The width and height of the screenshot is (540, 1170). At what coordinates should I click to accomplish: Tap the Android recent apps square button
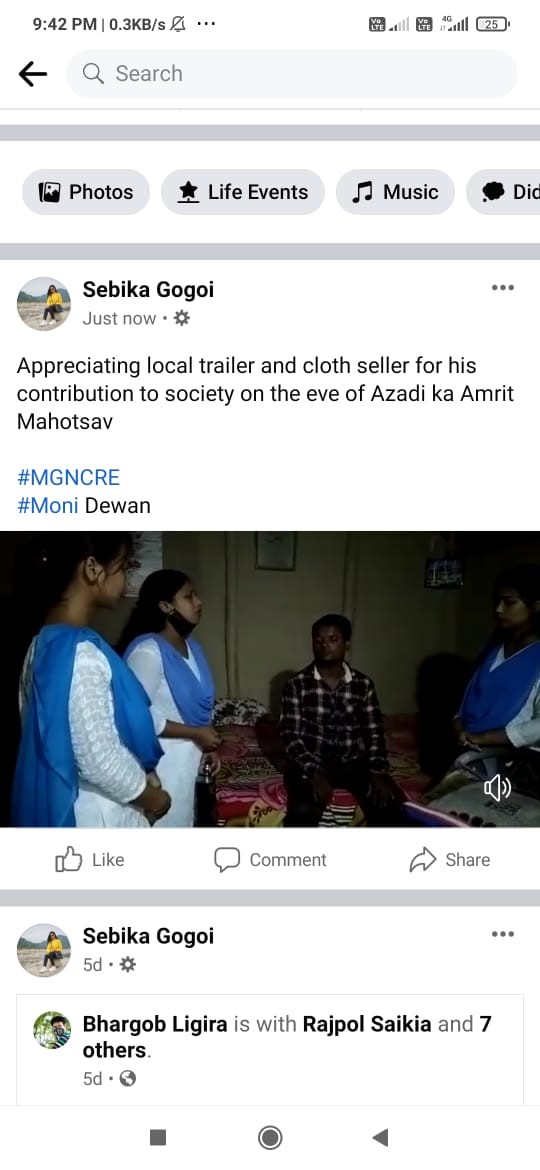[158, 1137]
